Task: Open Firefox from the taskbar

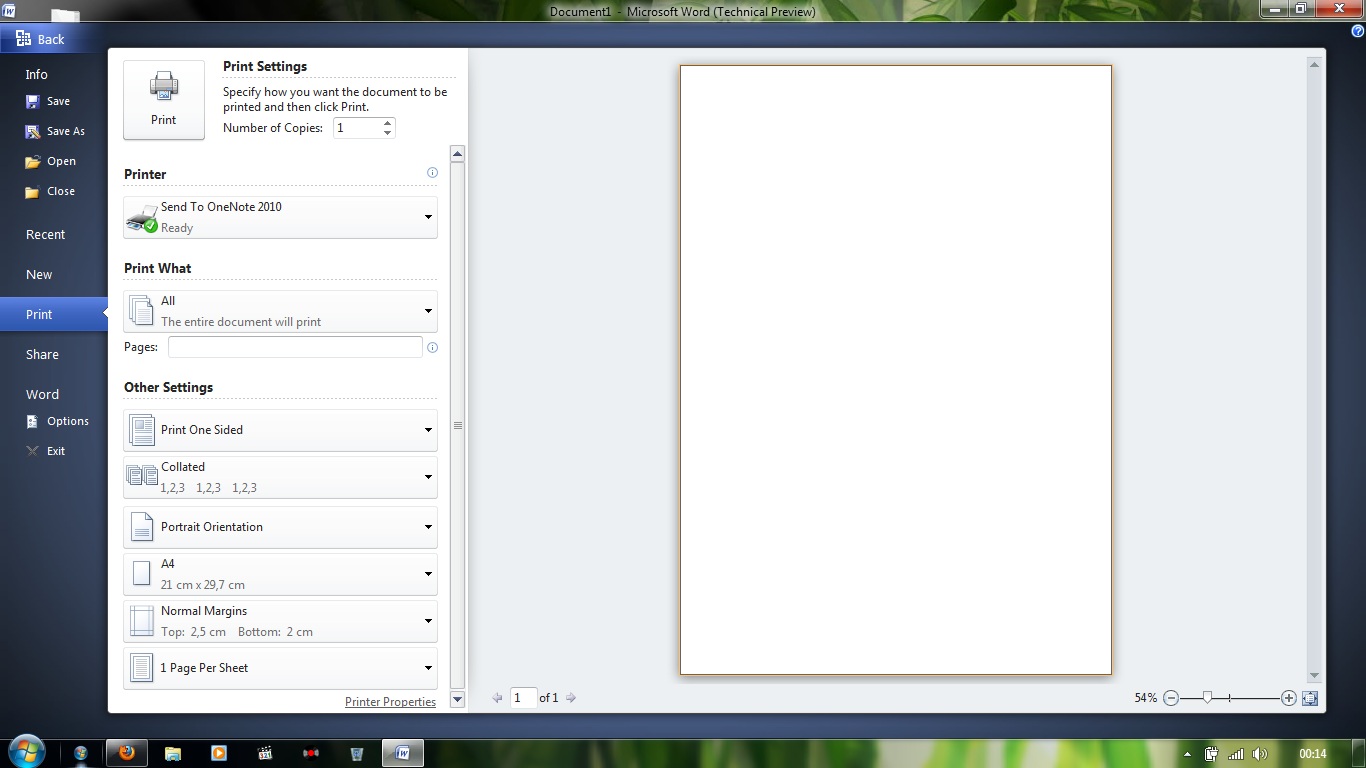Action: click(127, 753)
